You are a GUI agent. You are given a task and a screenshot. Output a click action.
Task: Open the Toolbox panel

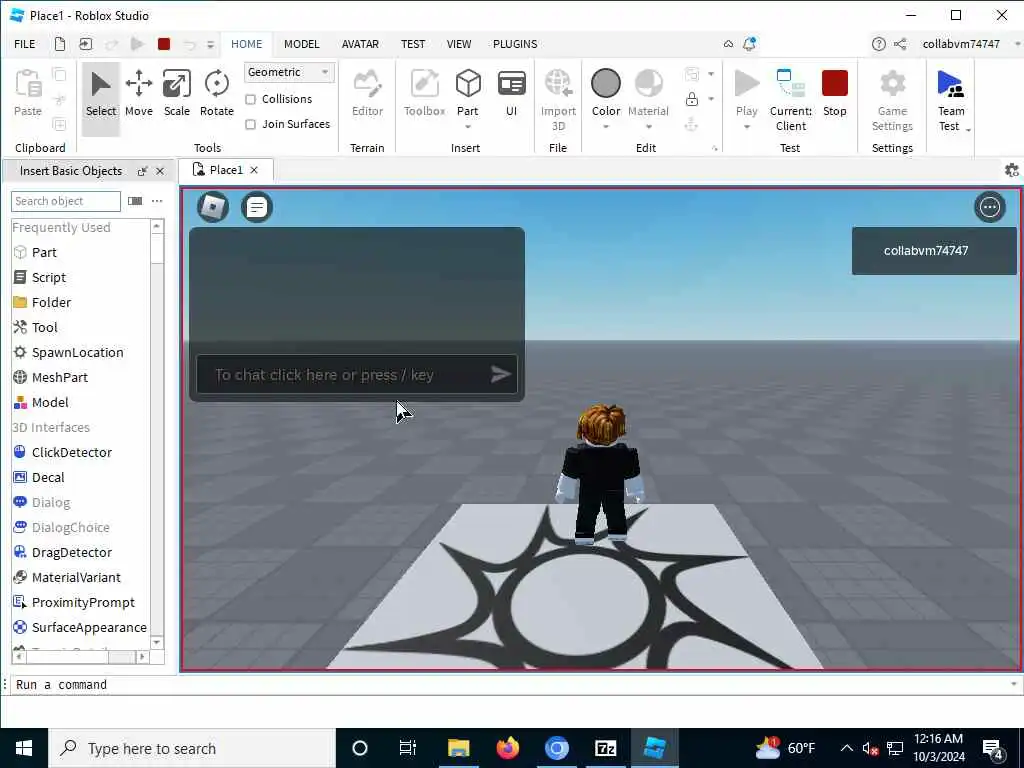(424, 94)
